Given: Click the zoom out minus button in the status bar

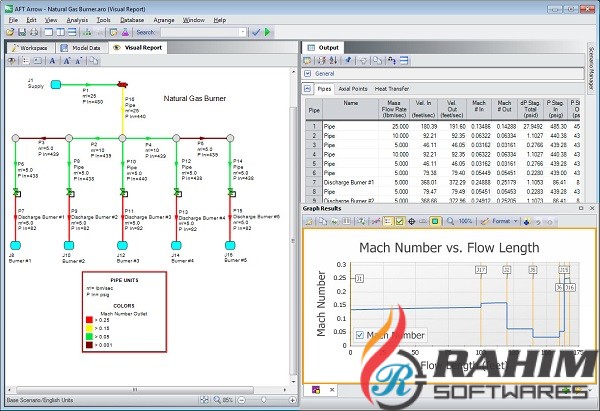Looking at the screenshot, I should 241,400.
